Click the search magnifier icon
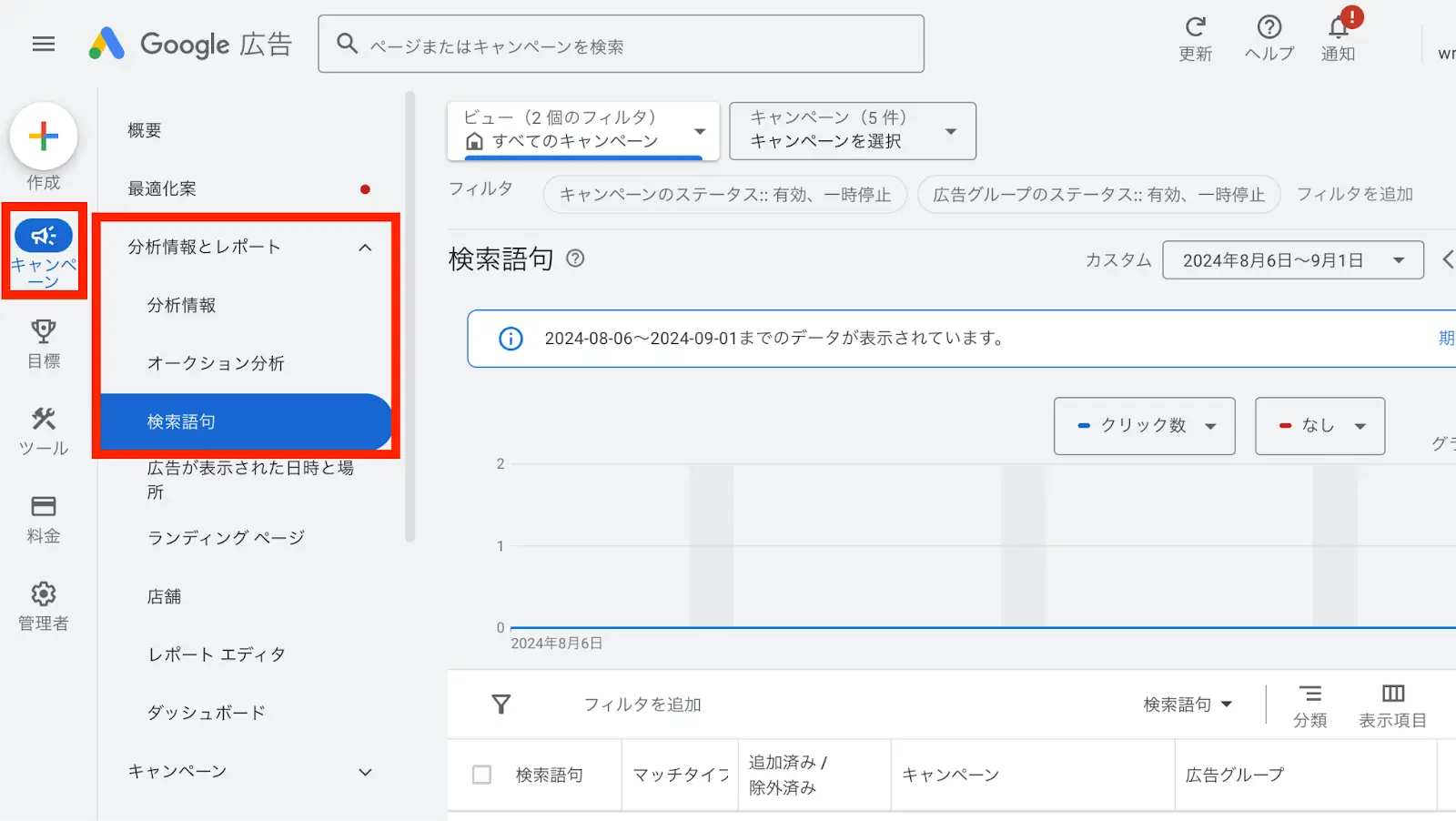This screenshot has height=821, width=1456. click(x=347, y=44)
